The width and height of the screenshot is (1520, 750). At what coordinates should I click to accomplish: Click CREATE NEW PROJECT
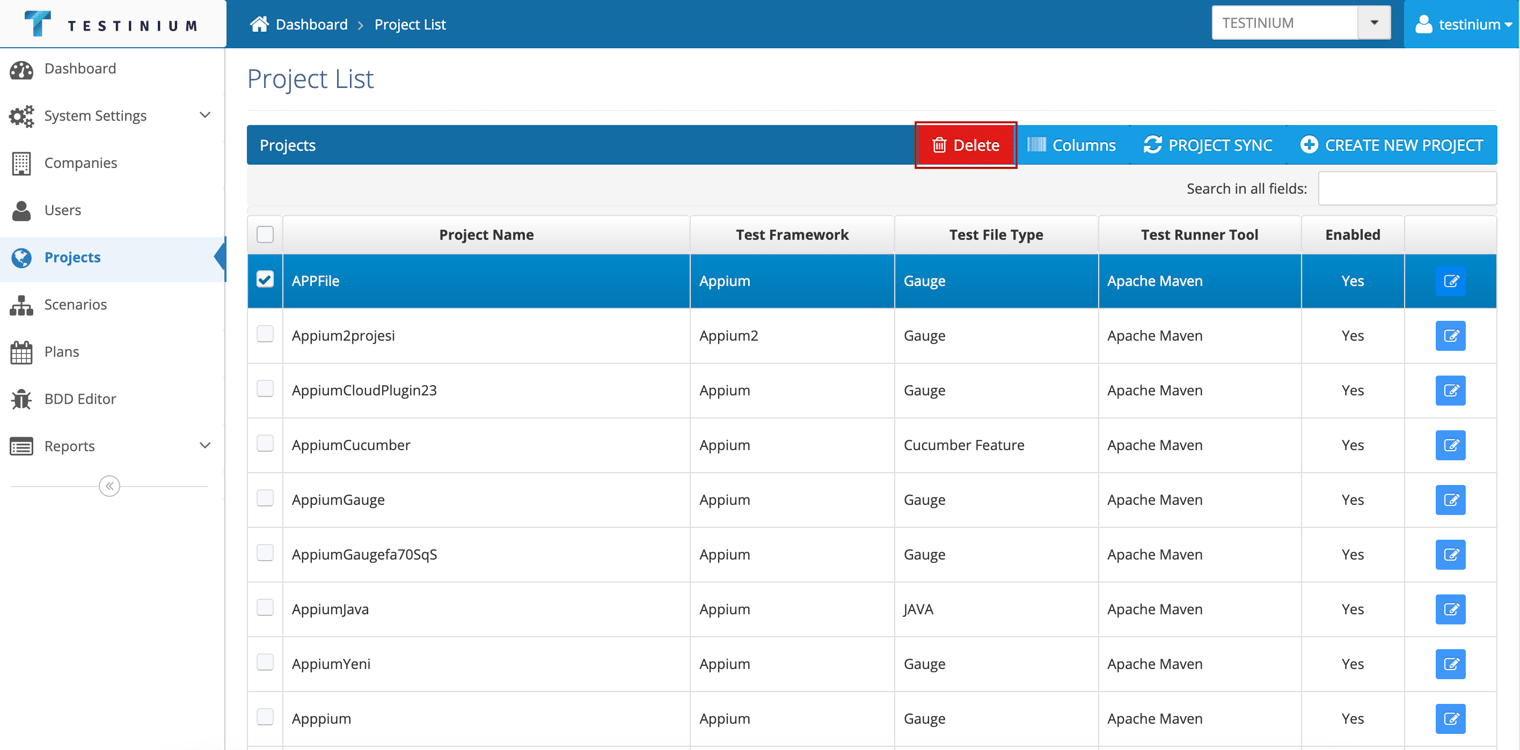(1392, 145)
